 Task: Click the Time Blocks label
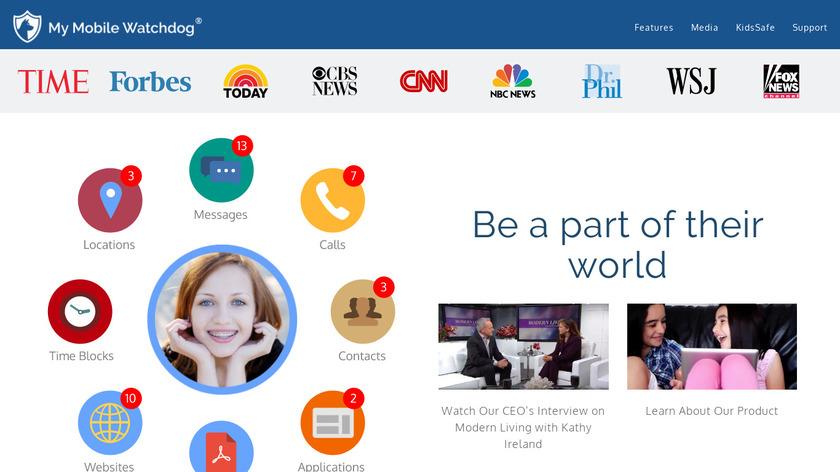click(81, 356)
